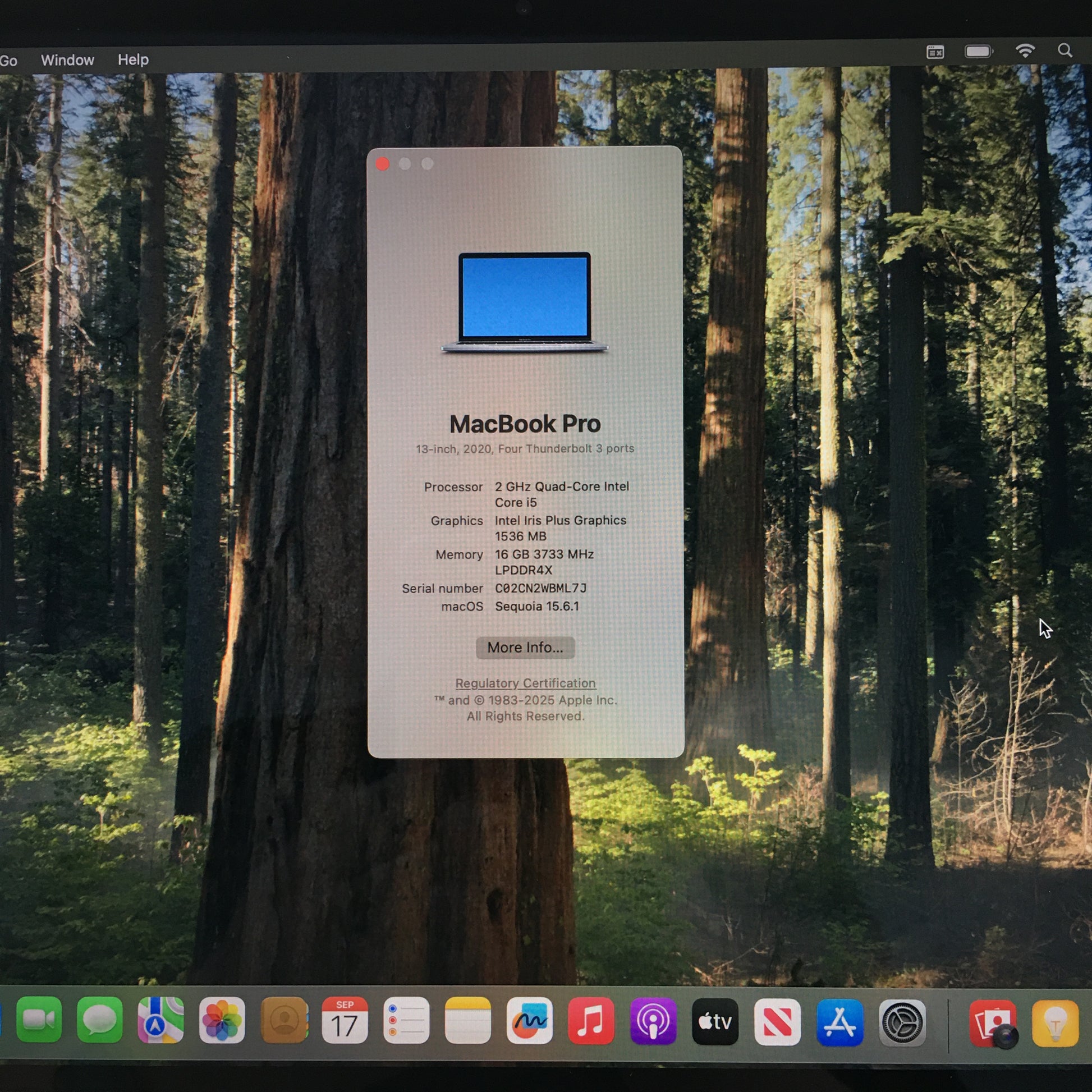The width and height of the screenshot is (1092, 1092).
Task: Open the Notes app
Action: tap(467, 1021)
